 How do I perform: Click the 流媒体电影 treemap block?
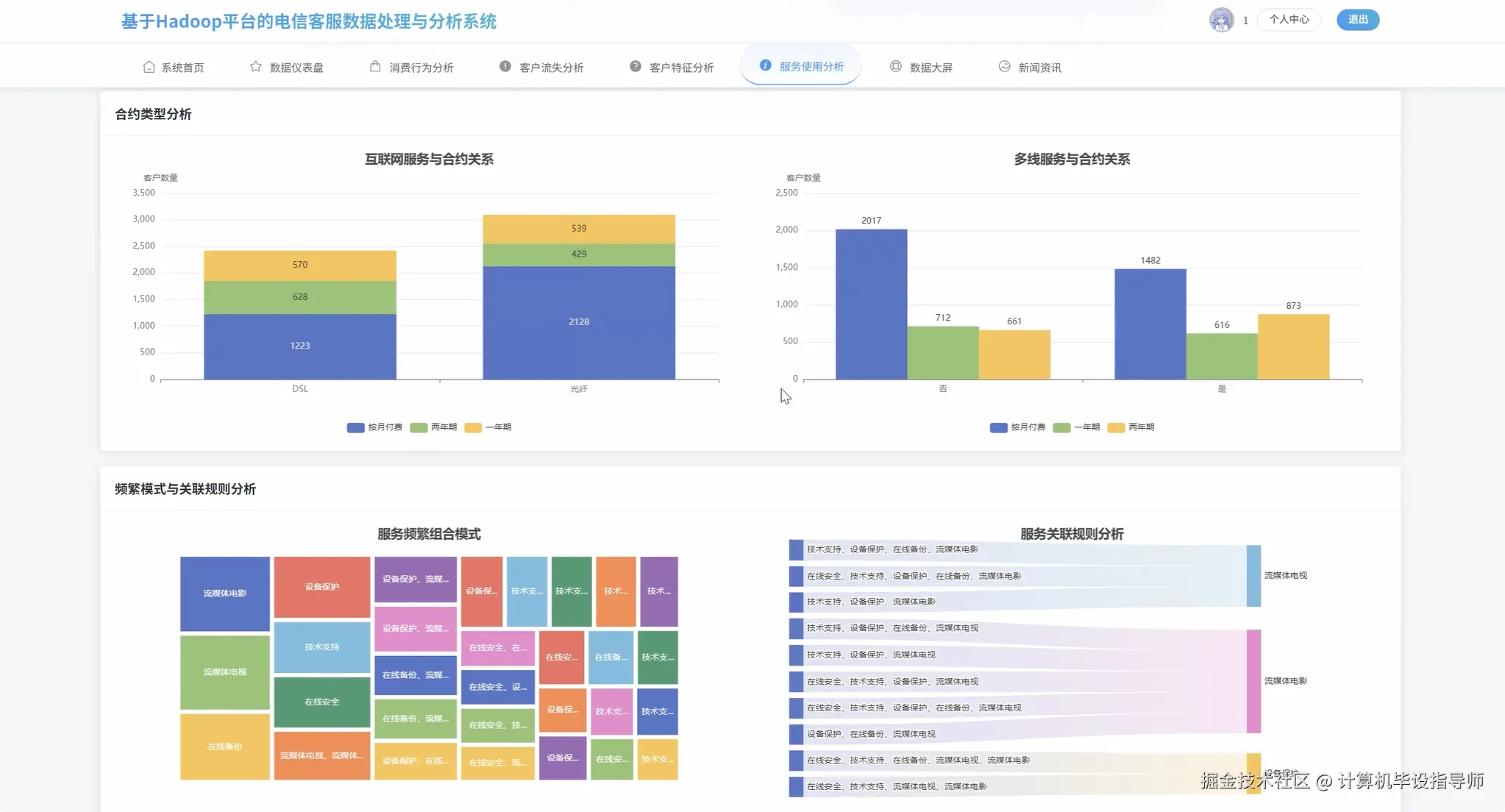coord(225,594)
